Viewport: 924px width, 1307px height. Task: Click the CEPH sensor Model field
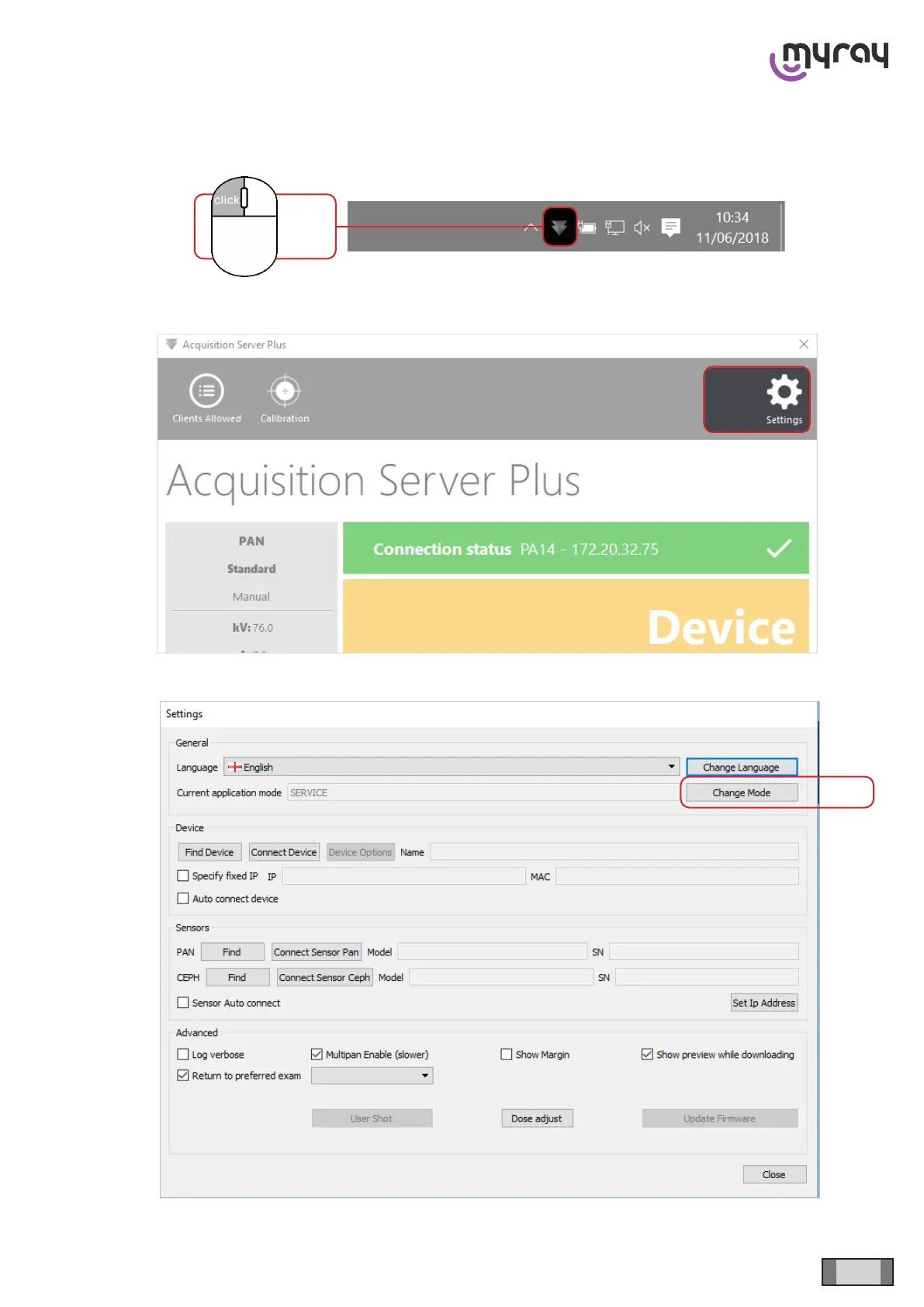[501, 976]
